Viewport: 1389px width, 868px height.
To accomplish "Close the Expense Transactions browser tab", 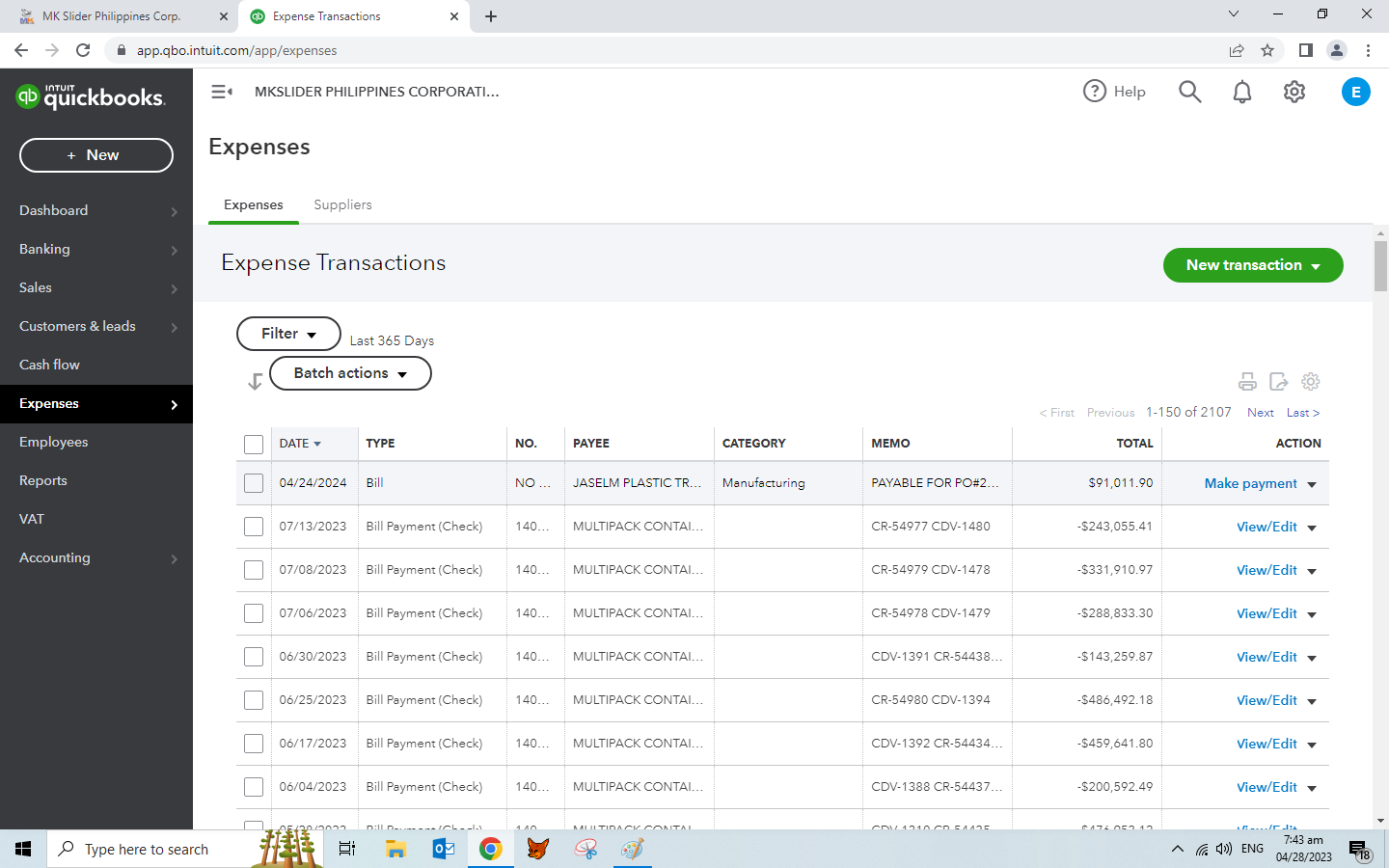I will click(x=454, y=16).
